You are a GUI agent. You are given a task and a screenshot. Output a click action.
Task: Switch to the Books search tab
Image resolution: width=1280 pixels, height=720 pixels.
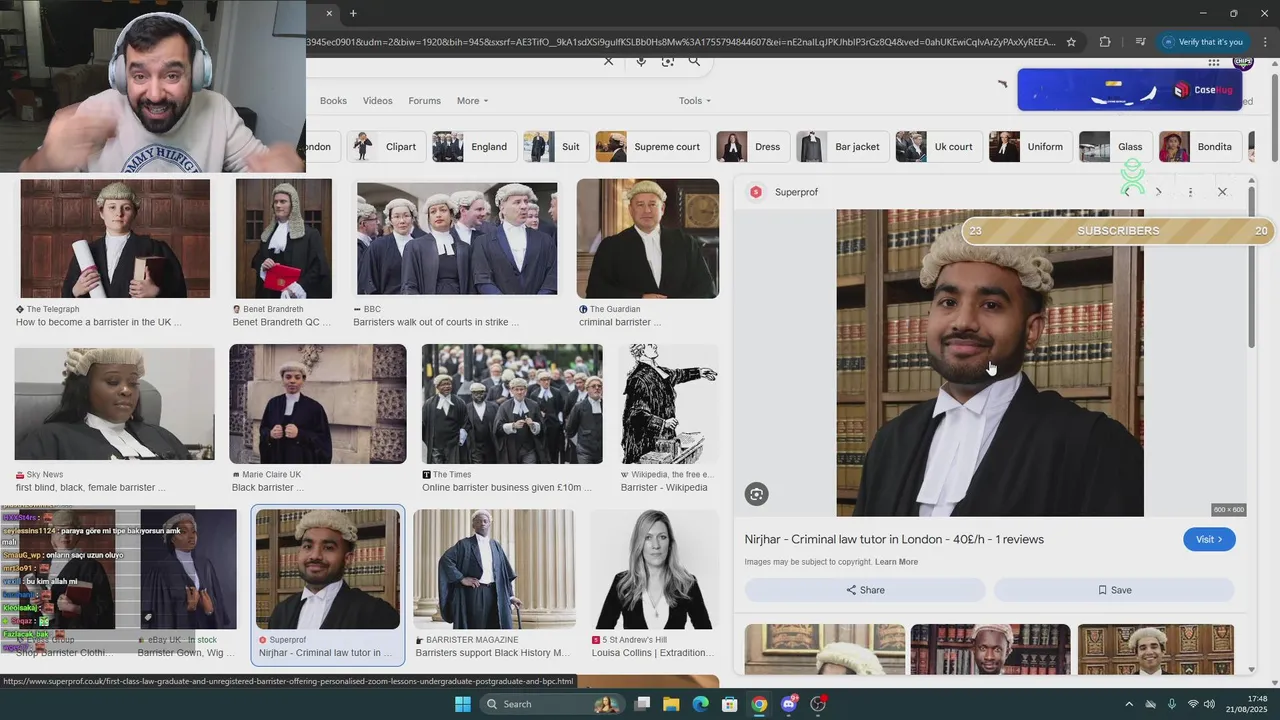[x=333, y=101]
